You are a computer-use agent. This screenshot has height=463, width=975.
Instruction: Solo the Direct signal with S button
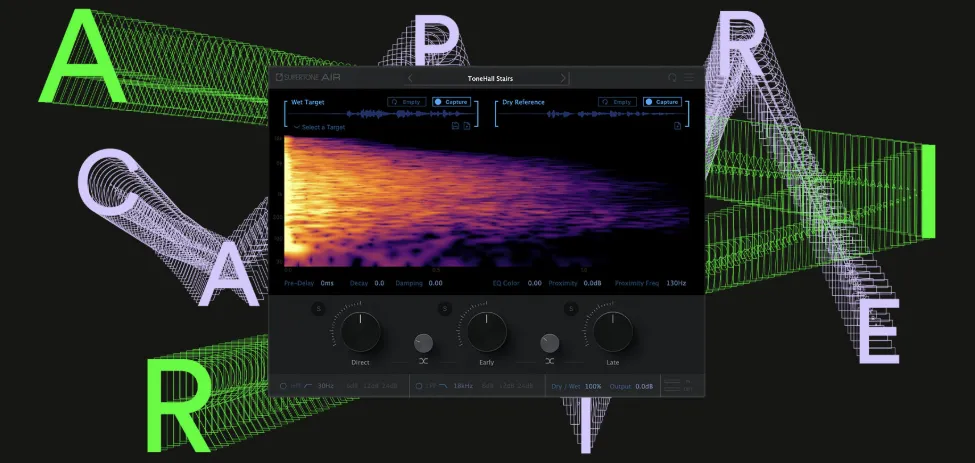(318, 309)
